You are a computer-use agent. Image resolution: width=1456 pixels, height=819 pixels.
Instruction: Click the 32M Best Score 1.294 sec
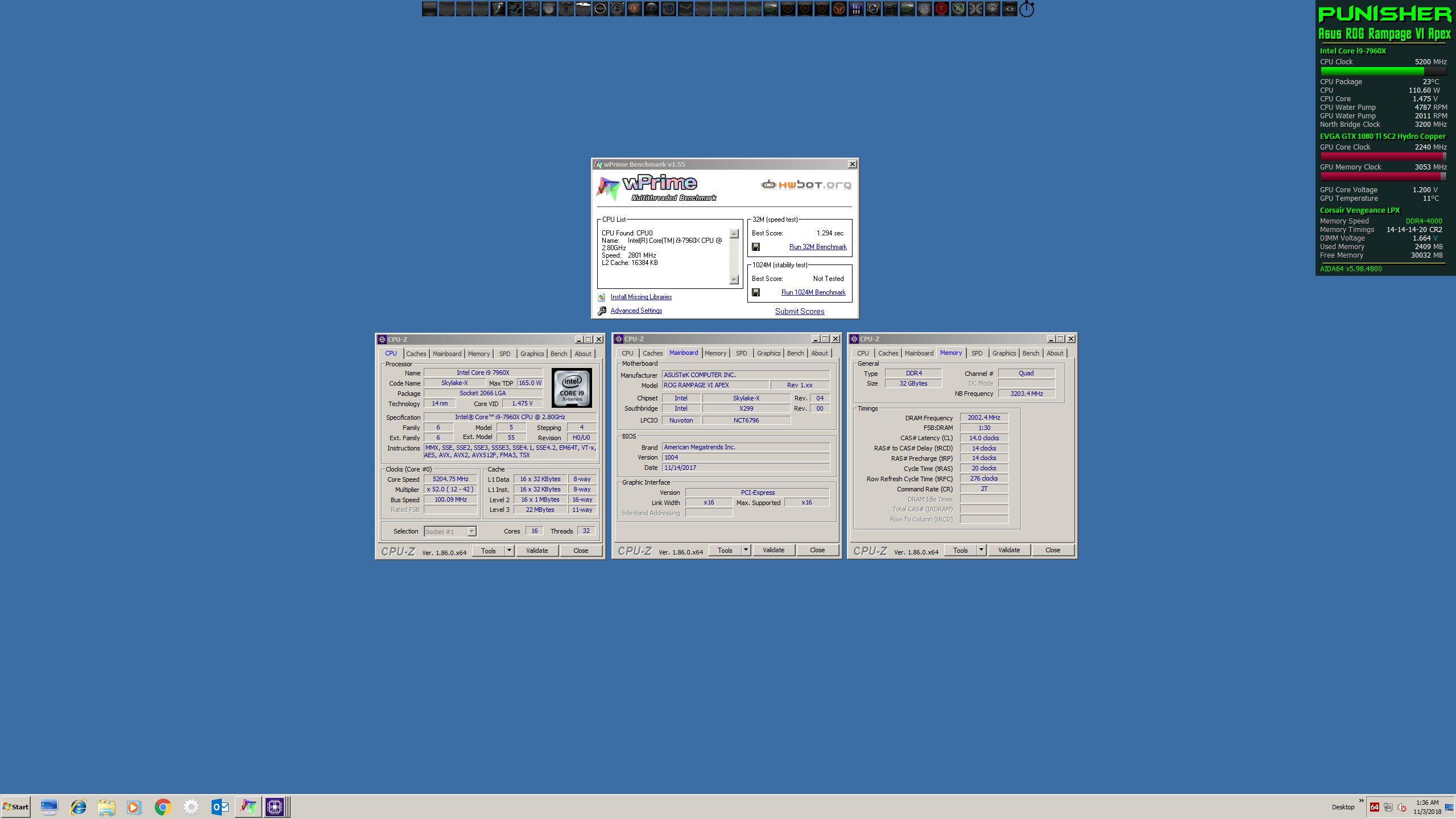pyautogui.click(x=830, y=233)
